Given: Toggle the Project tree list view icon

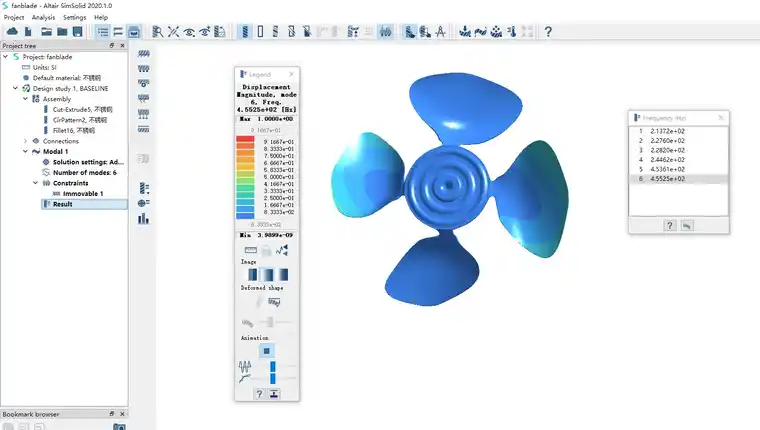Looking at the screenshot, I should tap(103, 32).
